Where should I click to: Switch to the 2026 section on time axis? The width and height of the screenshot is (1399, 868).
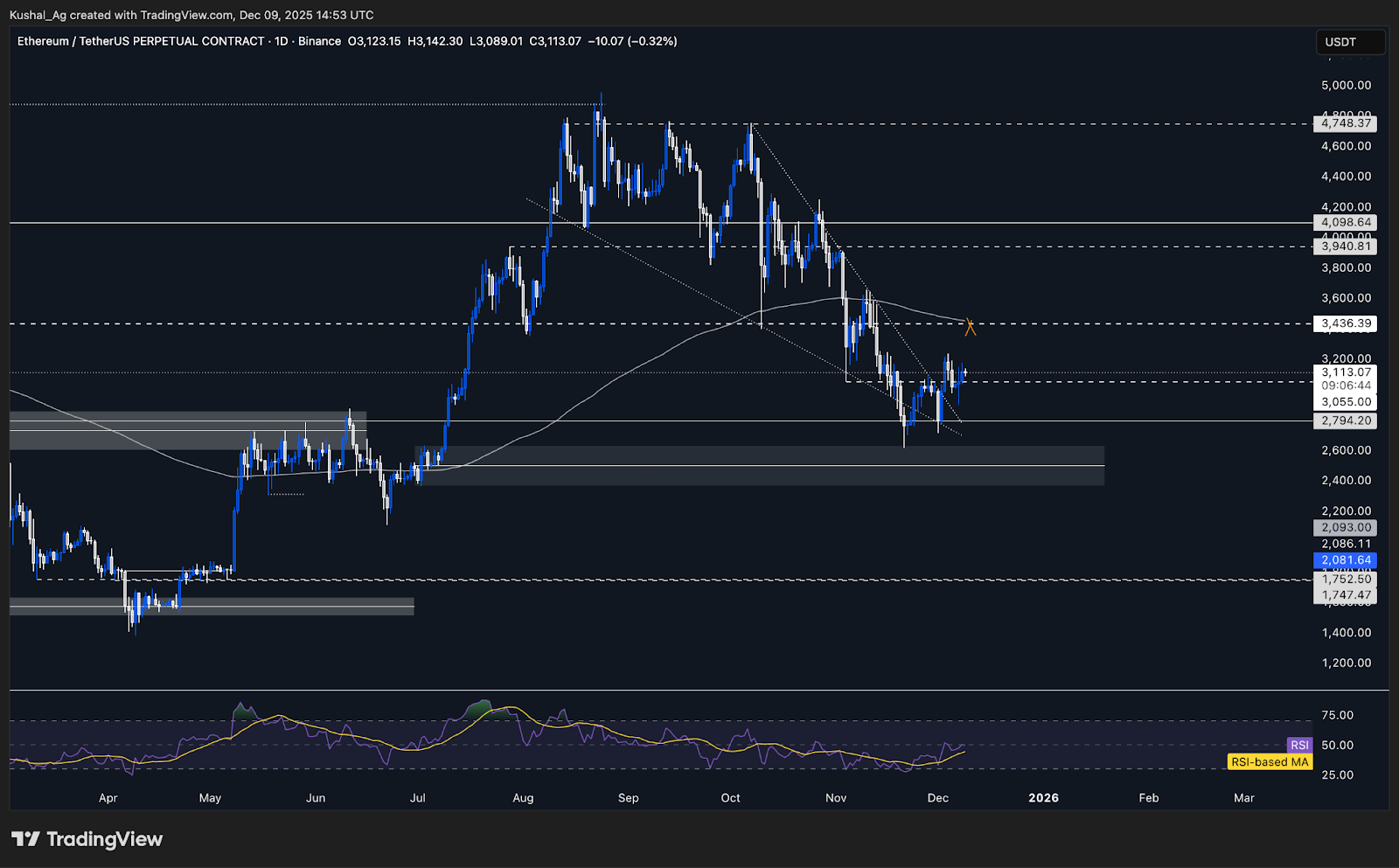[x=1043, y=798]
